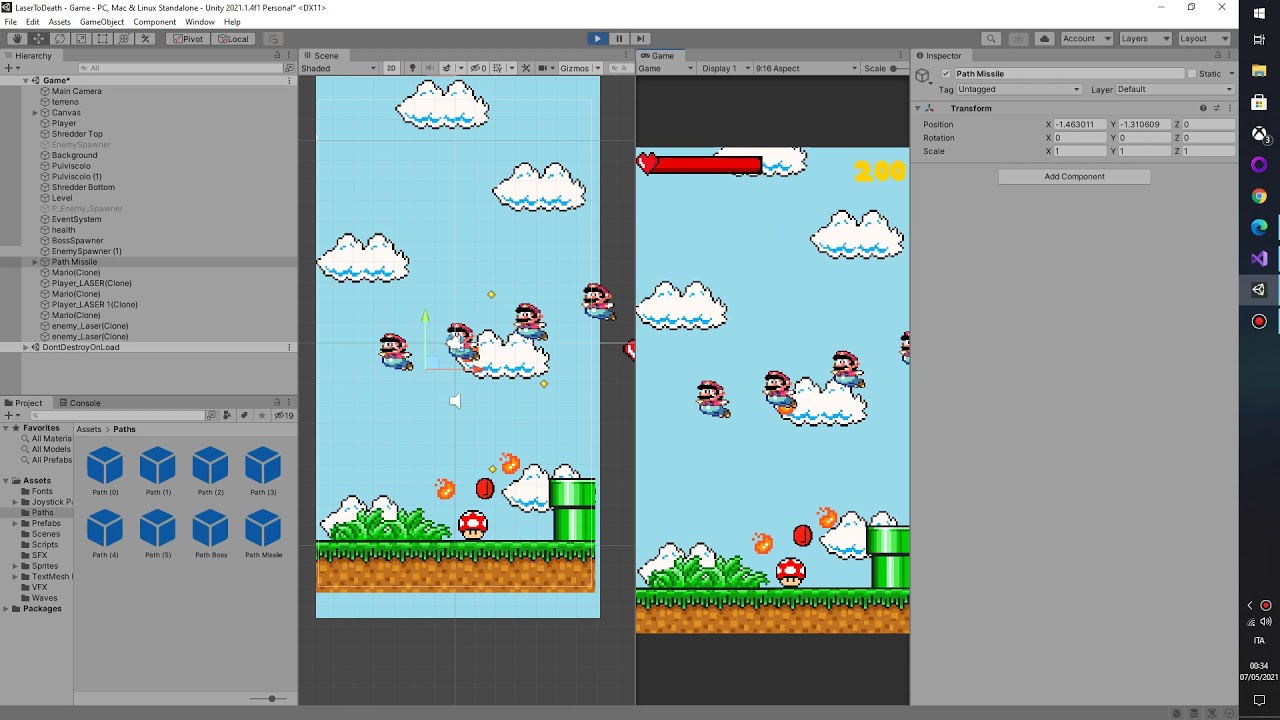Open the Tag Untagged dropdown
1280x720 pixels.
(x=1019, y=89)
